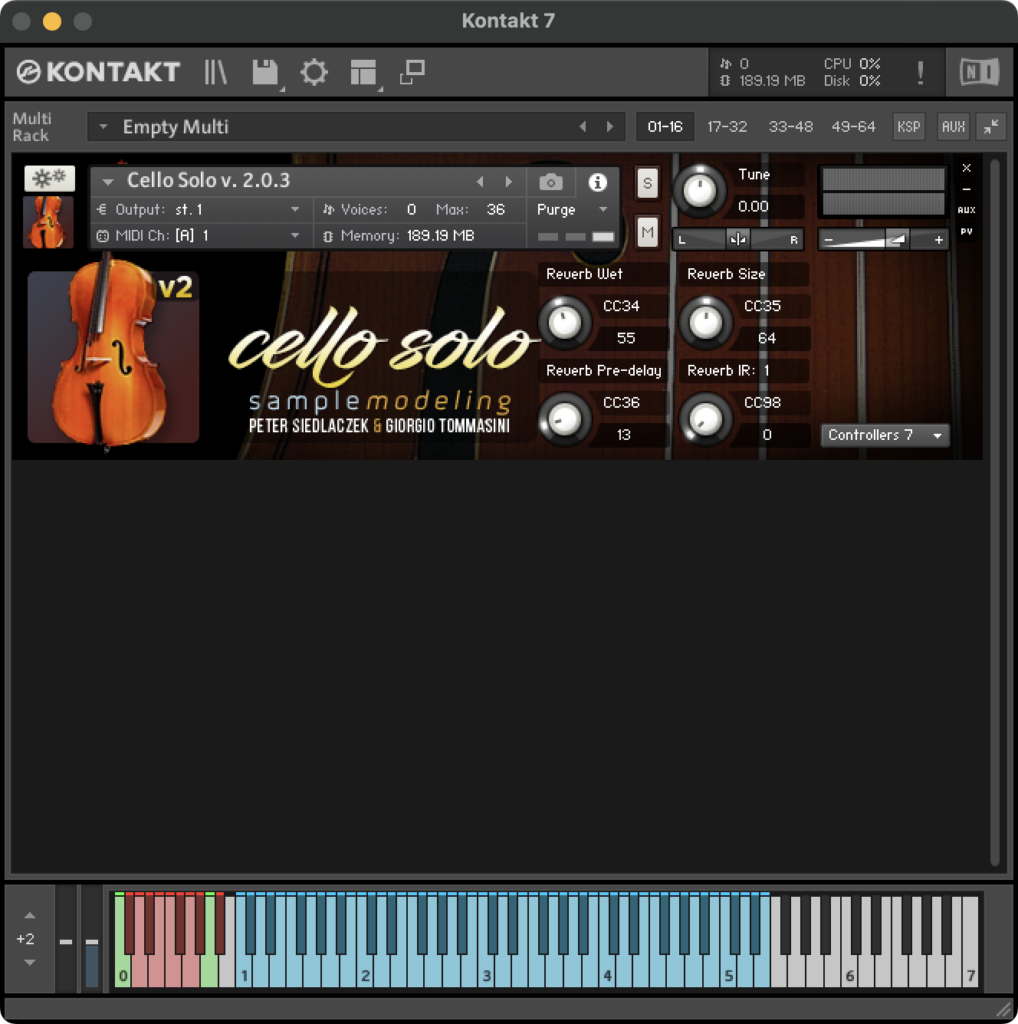
Task: Click the mod wheel strip
Action: [91, 940]
